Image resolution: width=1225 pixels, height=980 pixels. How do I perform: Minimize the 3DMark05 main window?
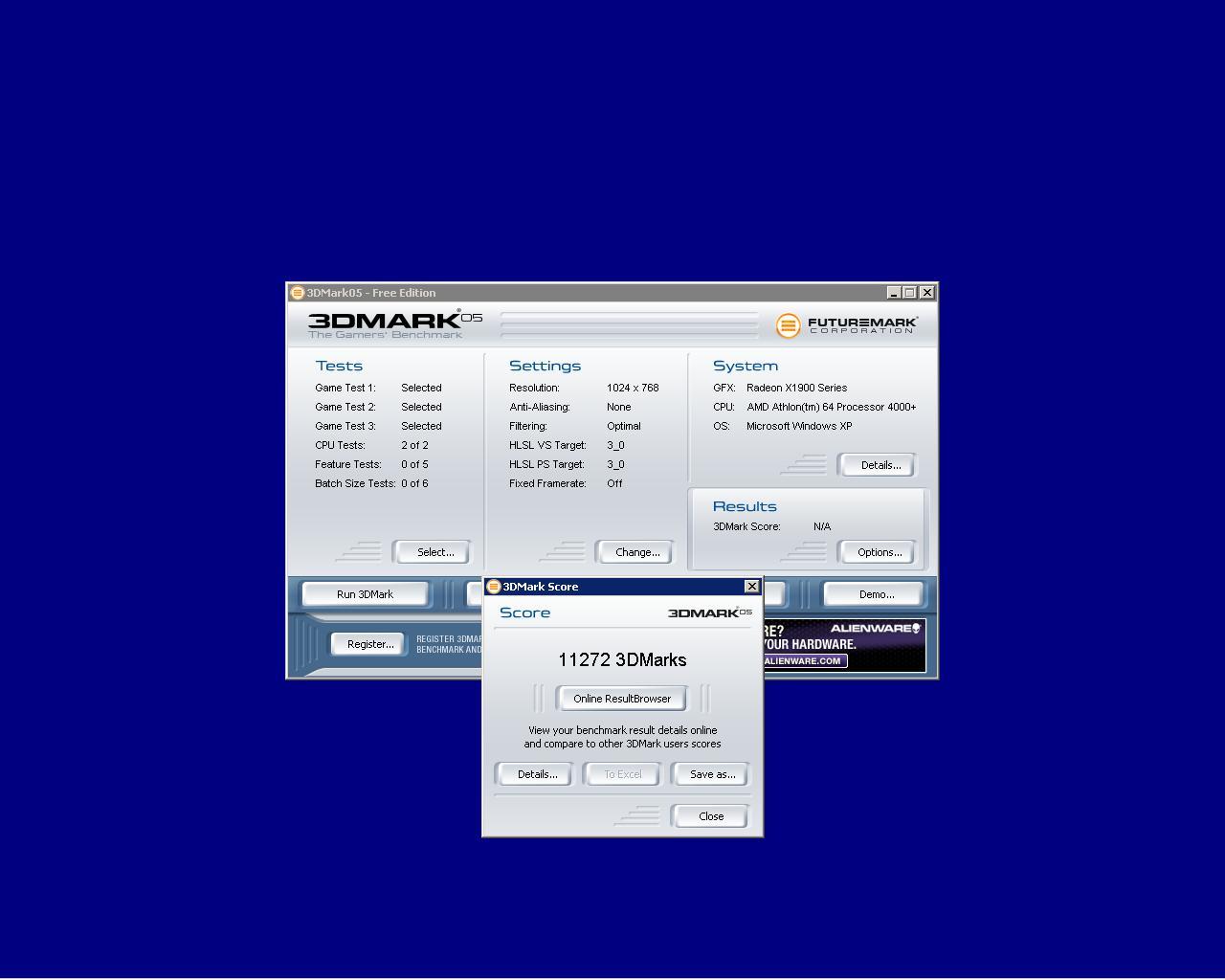click(894, 293)
